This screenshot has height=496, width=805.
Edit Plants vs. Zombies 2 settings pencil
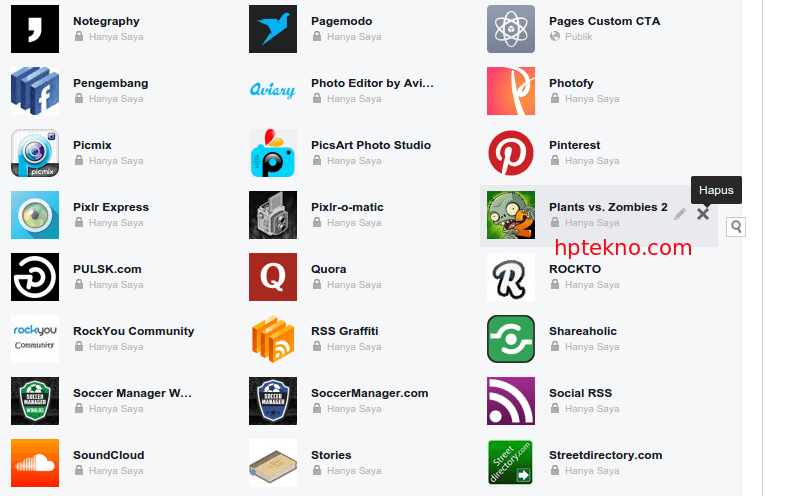(680, 214)
